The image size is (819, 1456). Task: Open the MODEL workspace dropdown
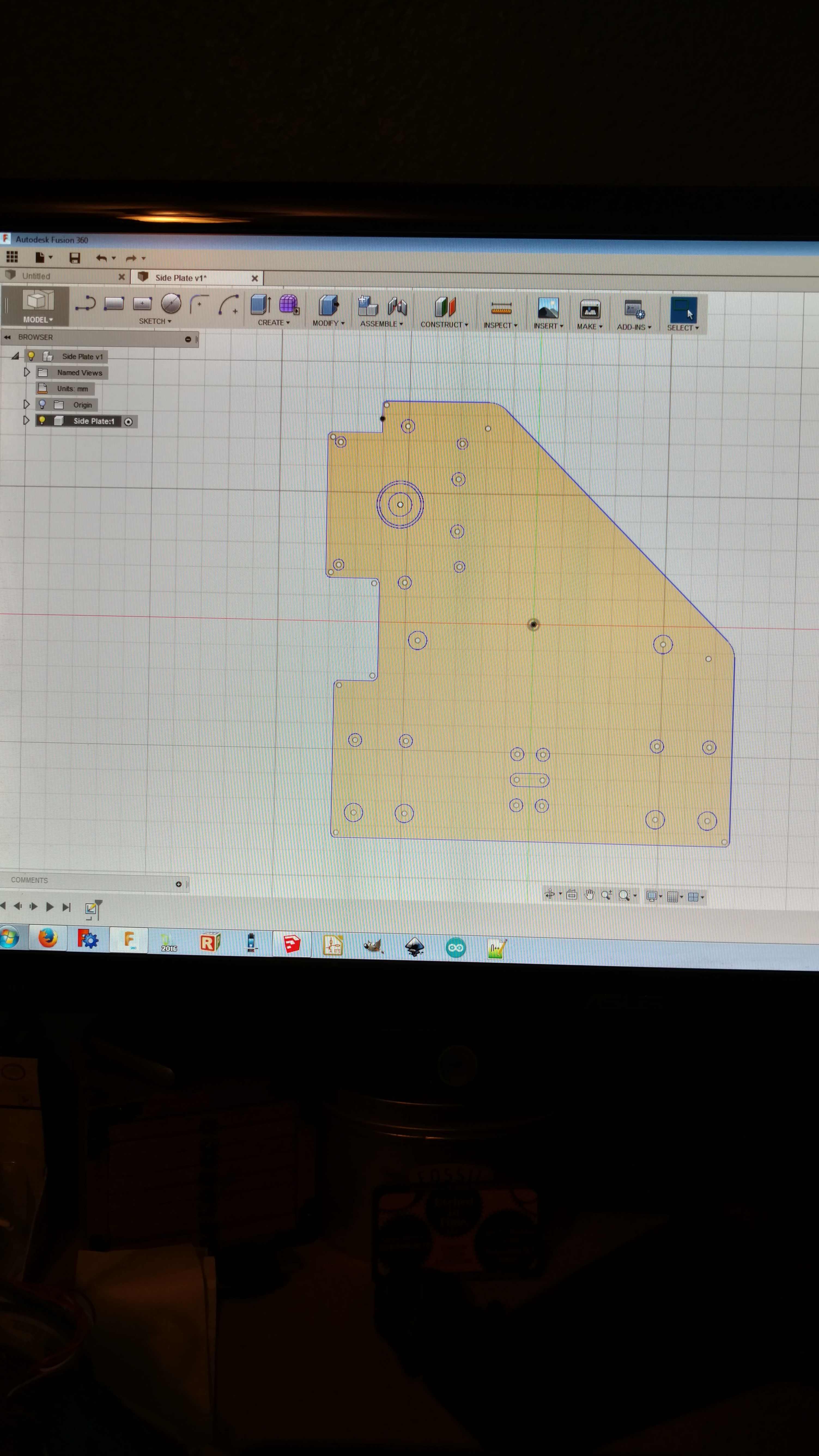click(38, 319)
